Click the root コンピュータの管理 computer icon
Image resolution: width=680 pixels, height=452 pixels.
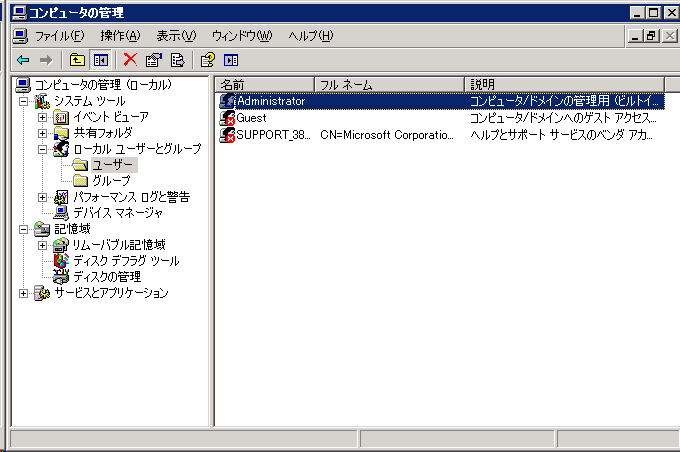23,85
